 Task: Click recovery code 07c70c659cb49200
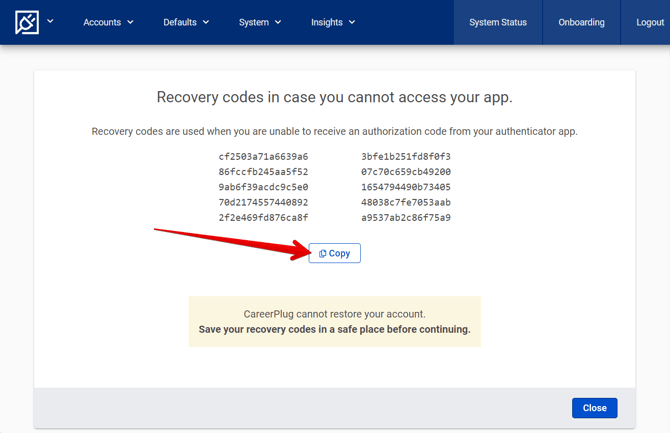point(406,172)
